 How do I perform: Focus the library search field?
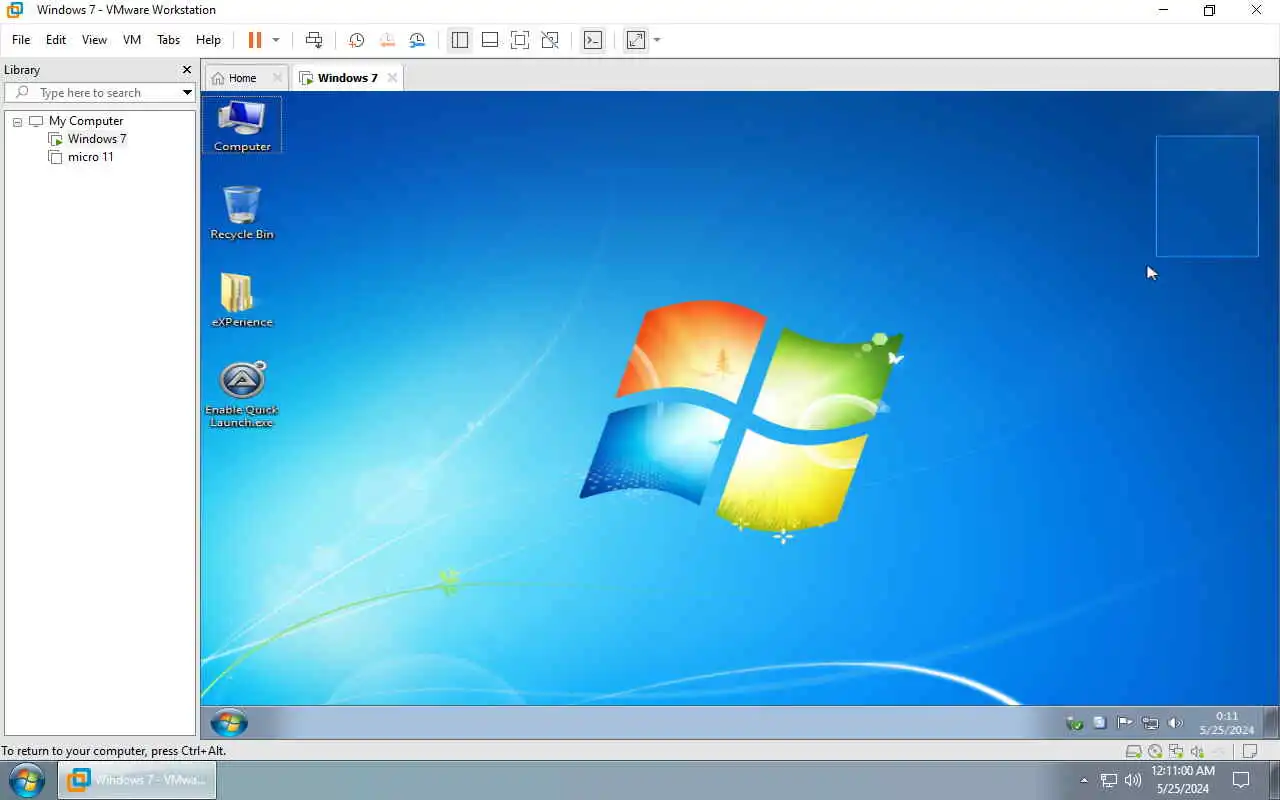(x=100, y=92)
